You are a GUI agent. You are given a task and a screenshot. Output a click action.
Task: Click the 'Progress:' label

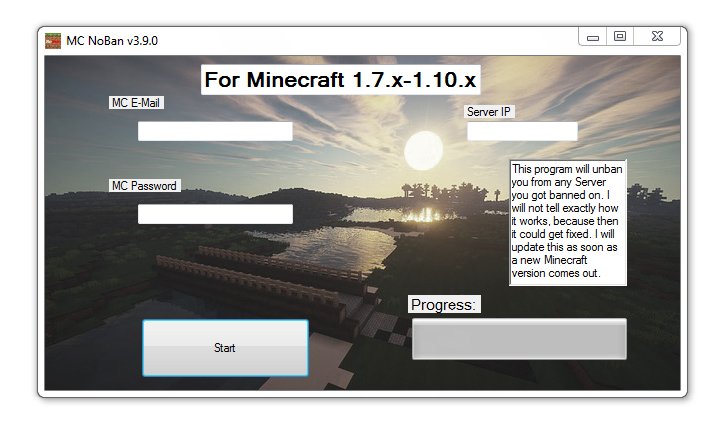tap(444, 304)
